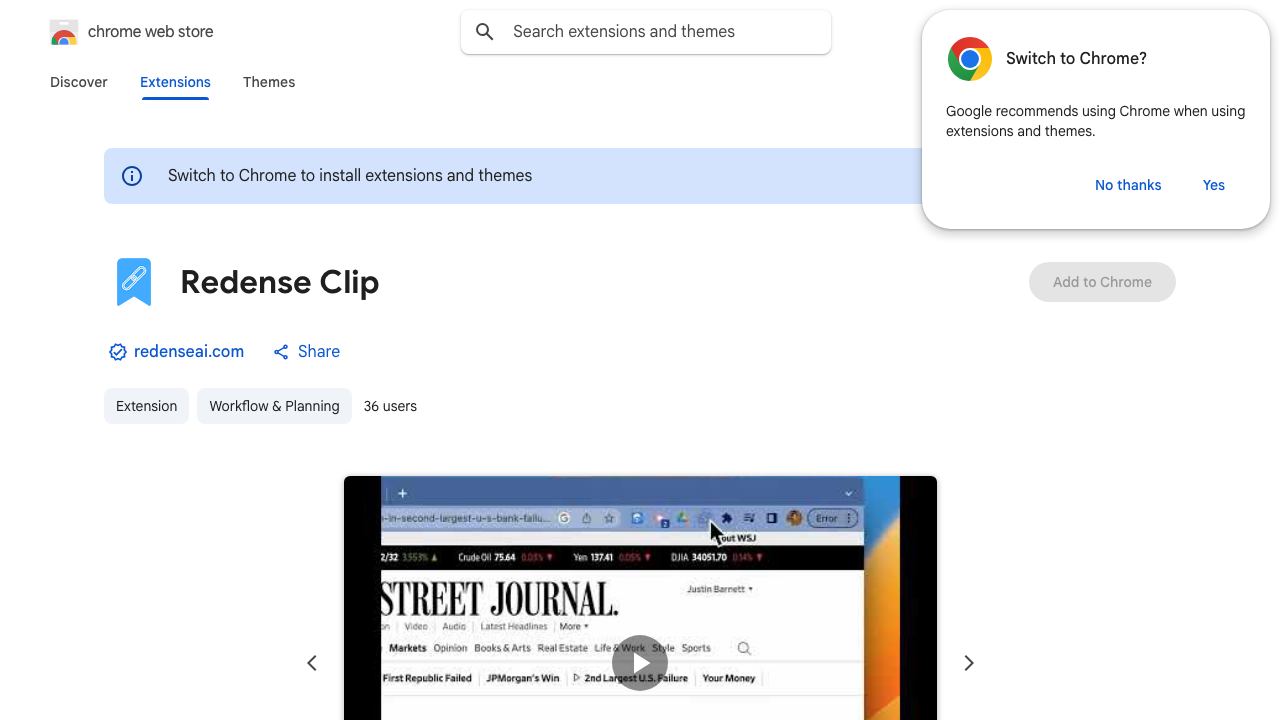
Task: Click the Chrome Web Store logo
Action: coord(64,32)
